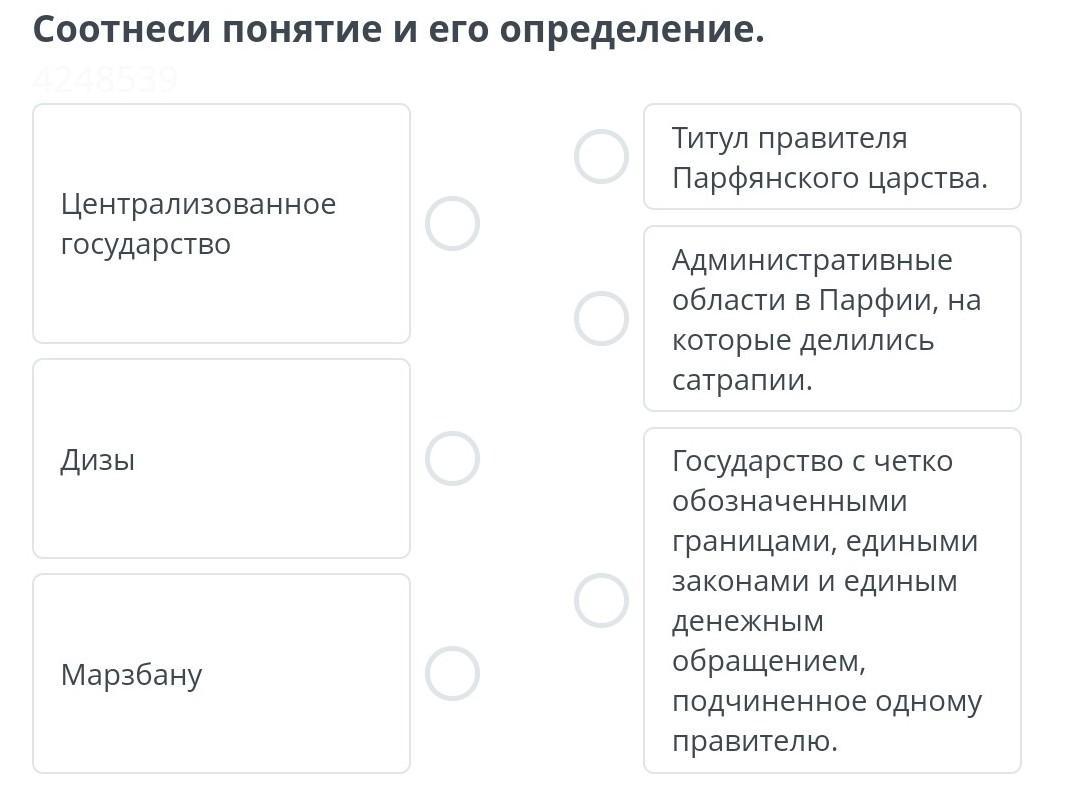Image resolution: width=1066 pixels, height=805 pixels.
Task: Click the Административные области в Парфии card
Action: pos(831,319)
